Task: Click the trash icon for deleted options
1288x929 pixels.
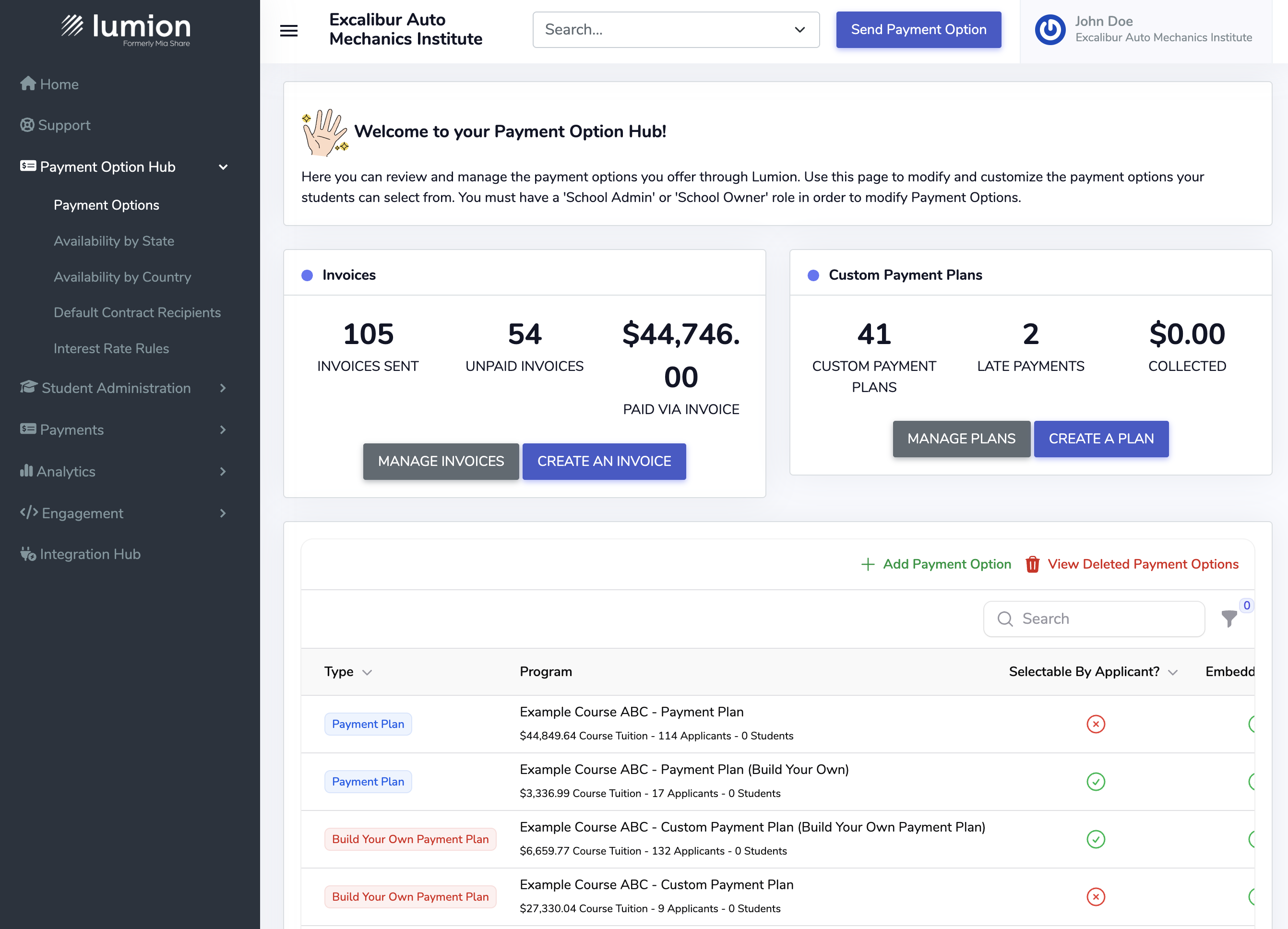Action: pos(1032,564)
